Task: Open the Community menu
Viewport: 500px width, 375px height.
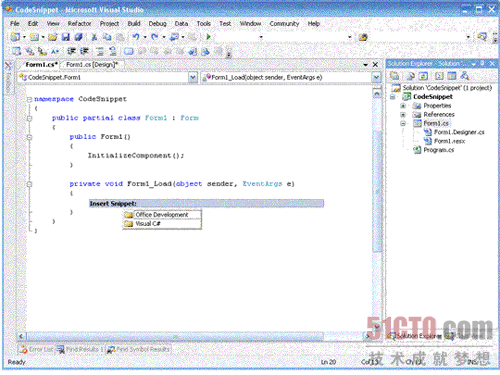Action: pos(284,24)
